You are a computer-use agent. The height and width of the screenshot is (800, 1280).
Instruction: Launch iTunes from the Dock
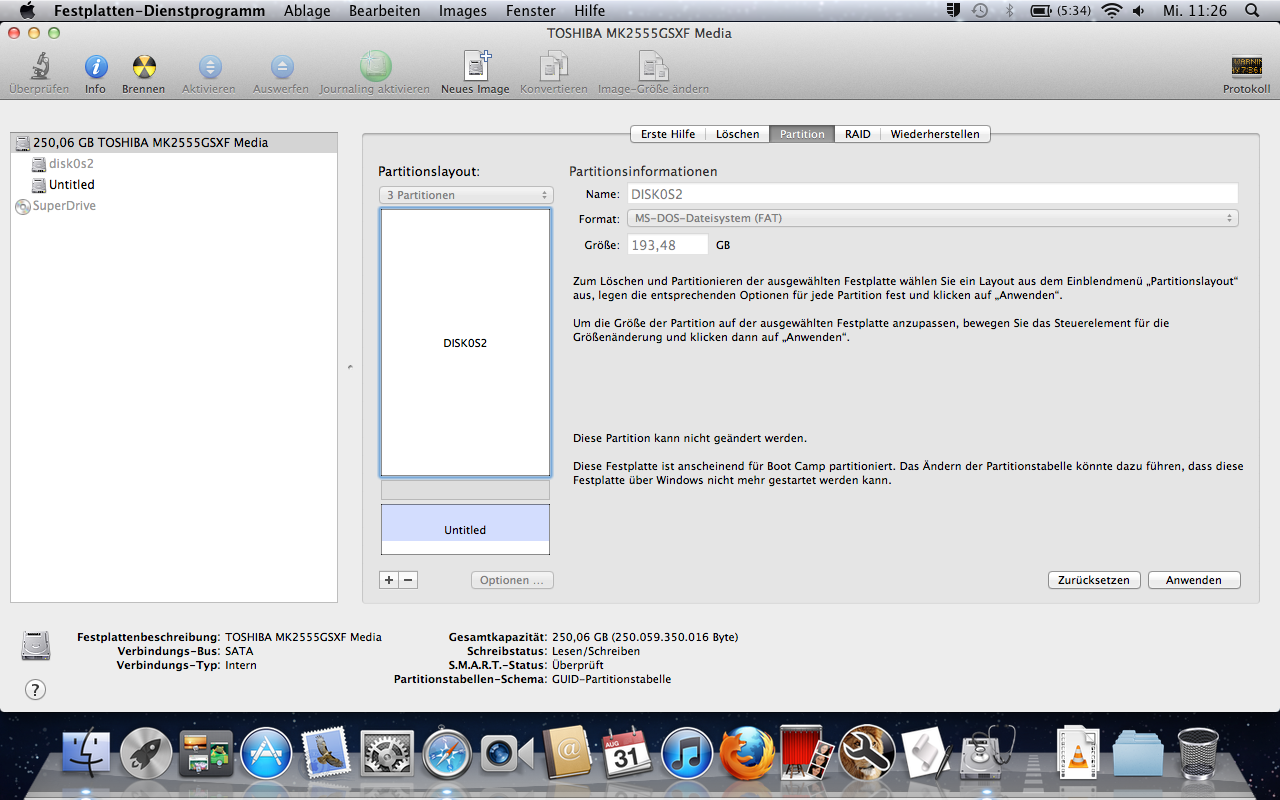tap(687, 753)
